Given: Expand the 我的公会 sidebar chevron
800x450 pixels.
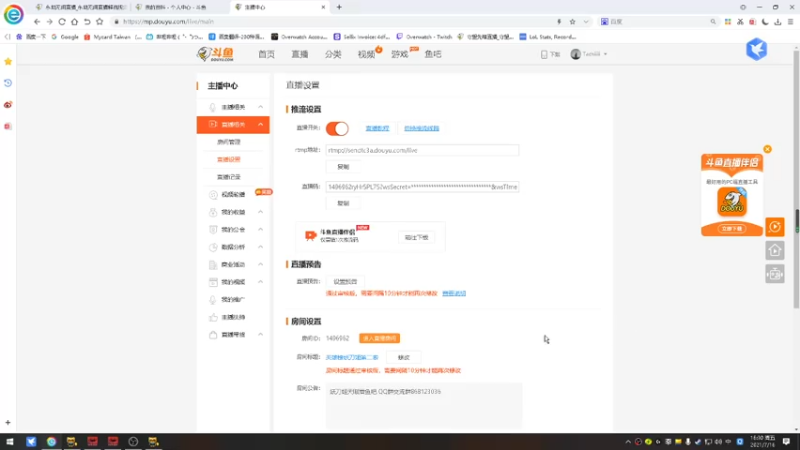Looking at the screenshot, I should [261, 230].
